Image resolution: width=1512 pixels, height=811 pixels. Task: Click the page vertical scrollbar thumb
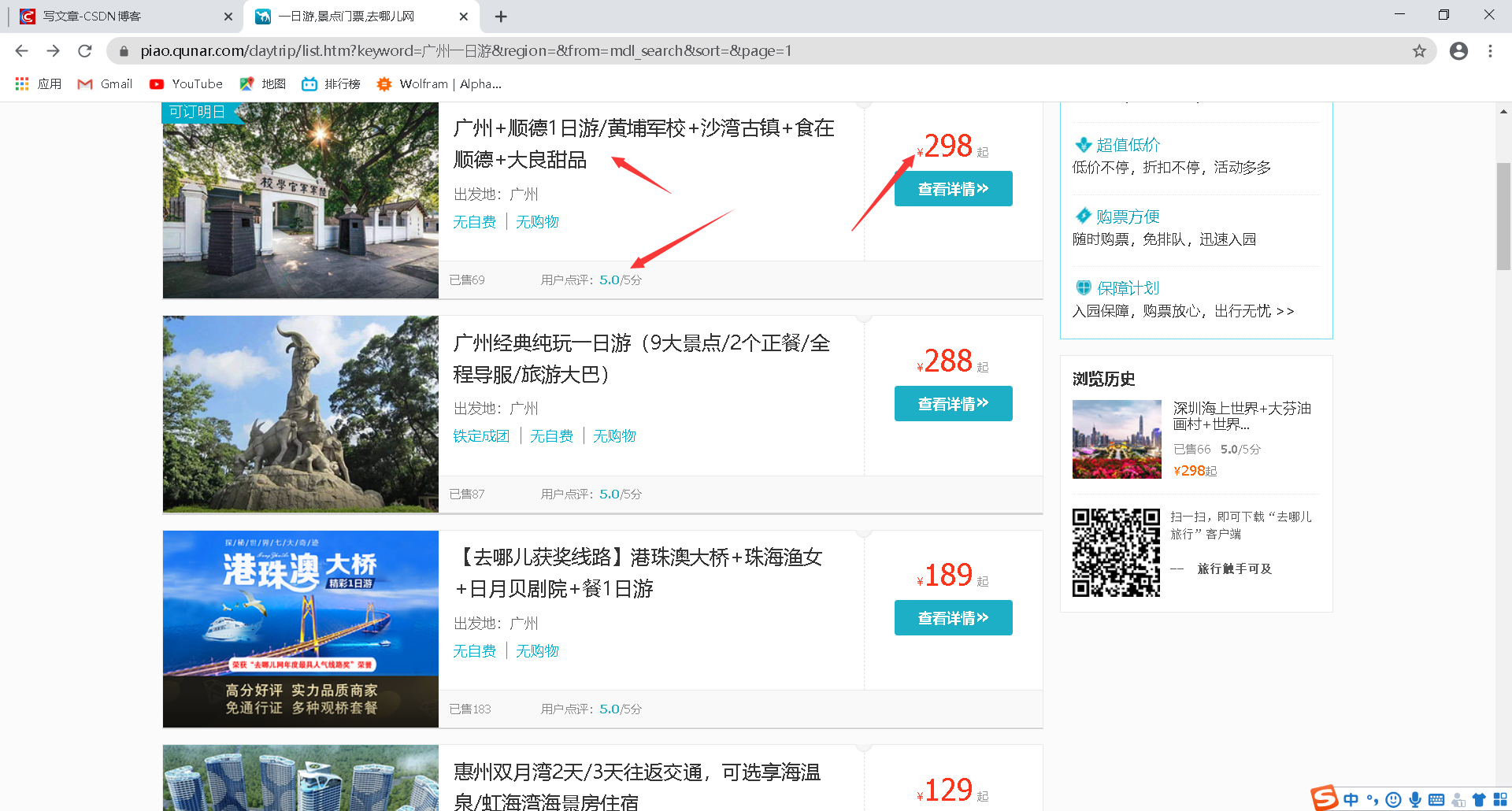1503,217
